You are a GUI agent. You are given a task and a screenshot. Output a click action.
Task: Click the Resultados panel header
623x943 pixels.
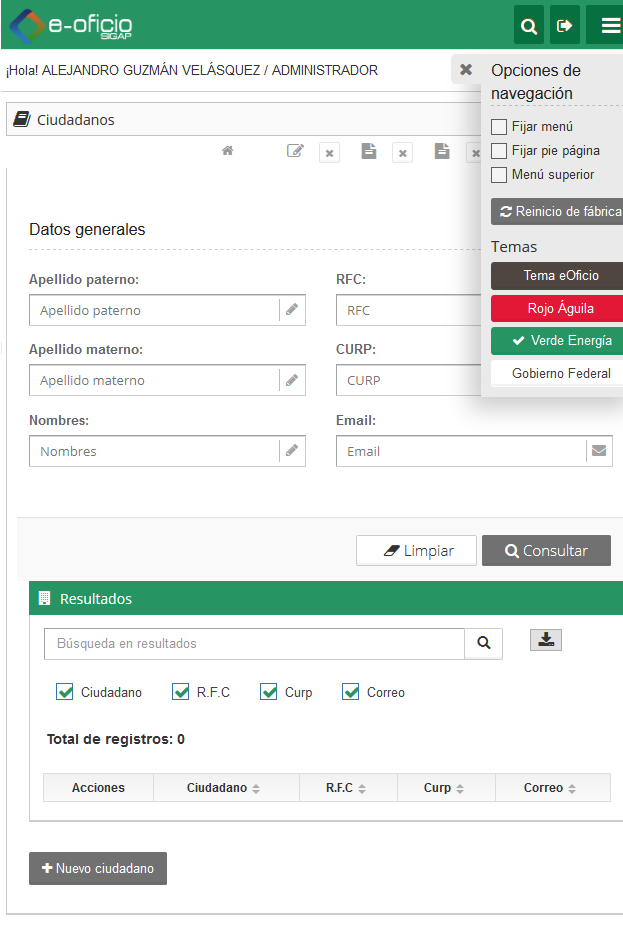[x=326, y=598]
